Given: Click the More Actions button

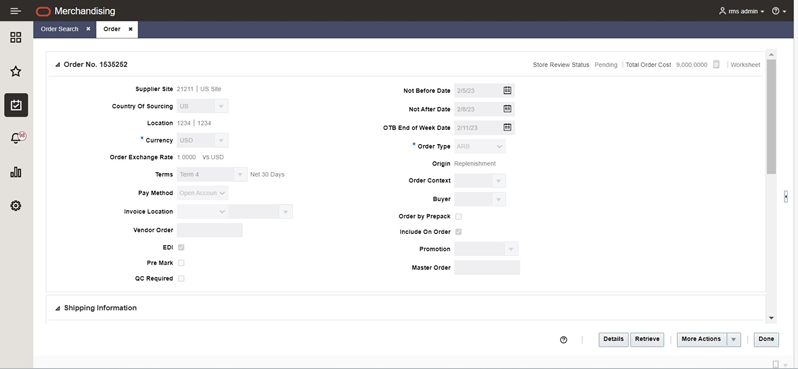Looking at the screenshot, I should 701,339.
